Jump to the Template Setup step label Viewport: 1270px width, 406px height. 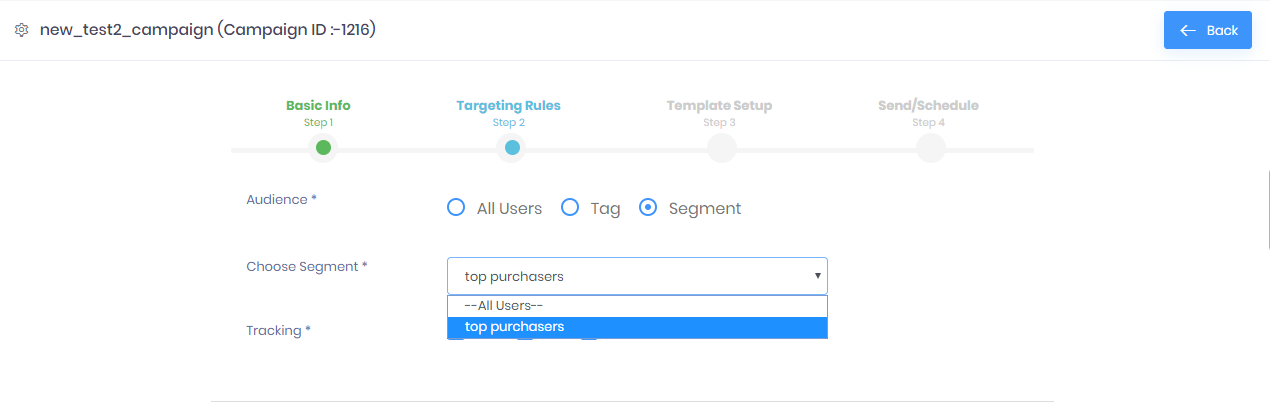[719, 105]
